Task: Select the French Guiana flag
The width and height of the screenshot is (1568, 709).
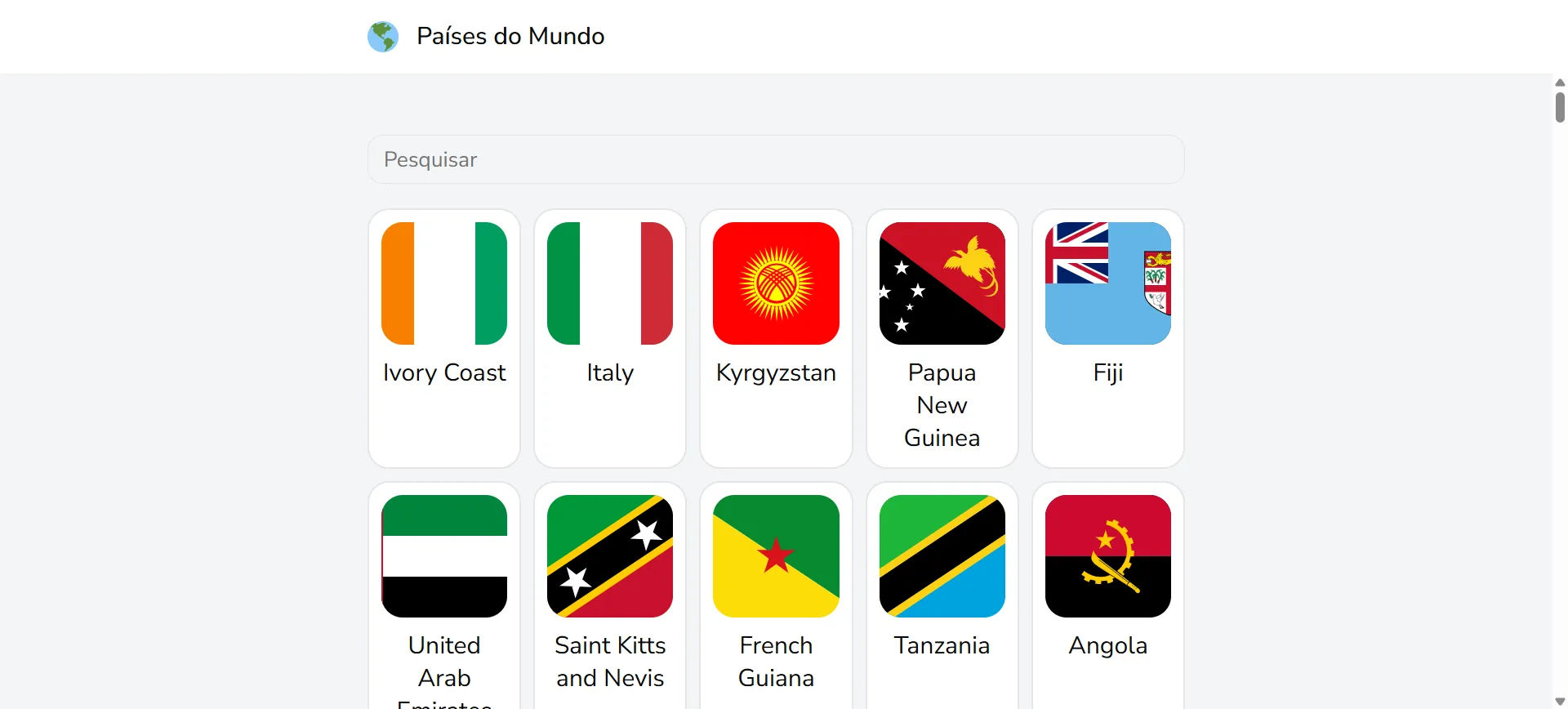Action: [776, 556]
